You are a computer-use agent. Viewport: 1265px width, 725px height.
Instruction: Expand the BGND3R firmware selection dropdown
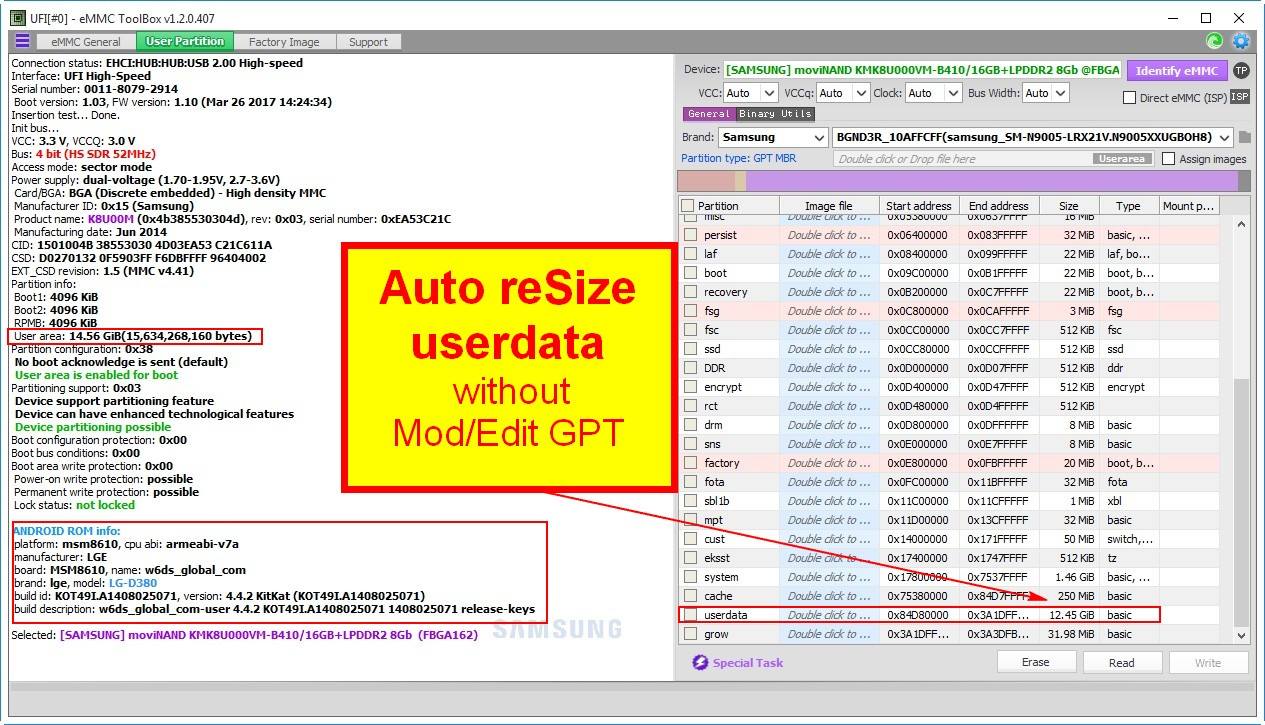(1224, 137)
